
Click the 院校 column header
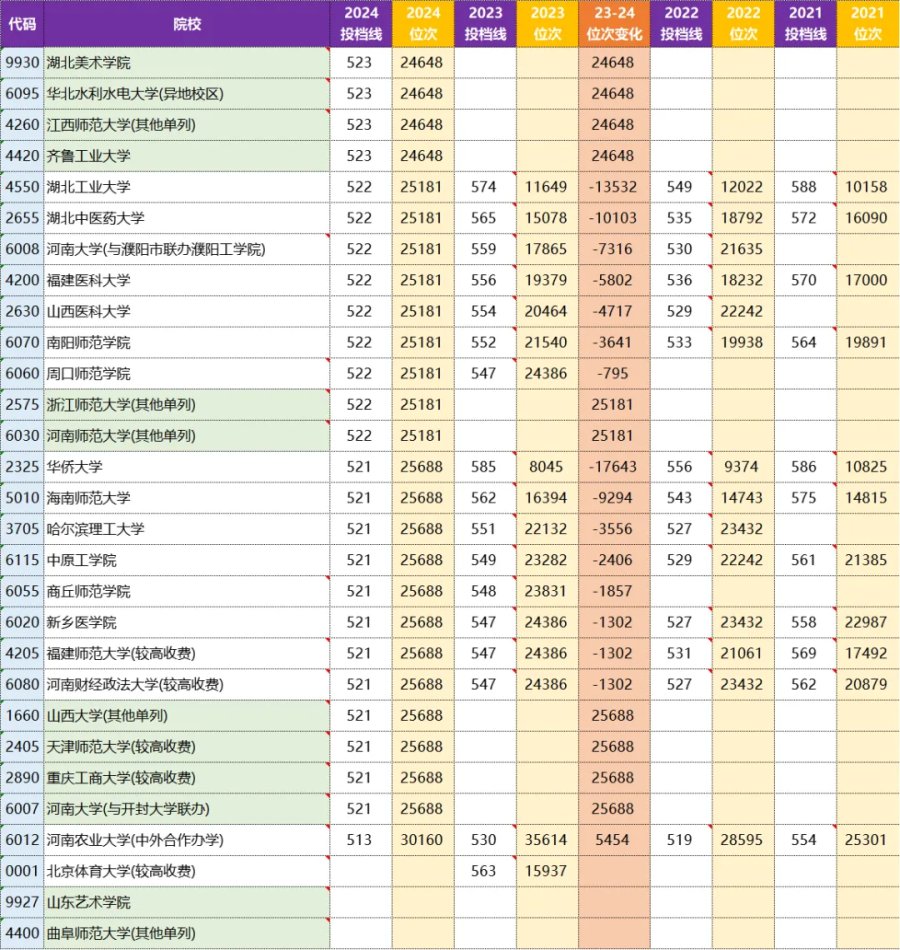[187, 24]
